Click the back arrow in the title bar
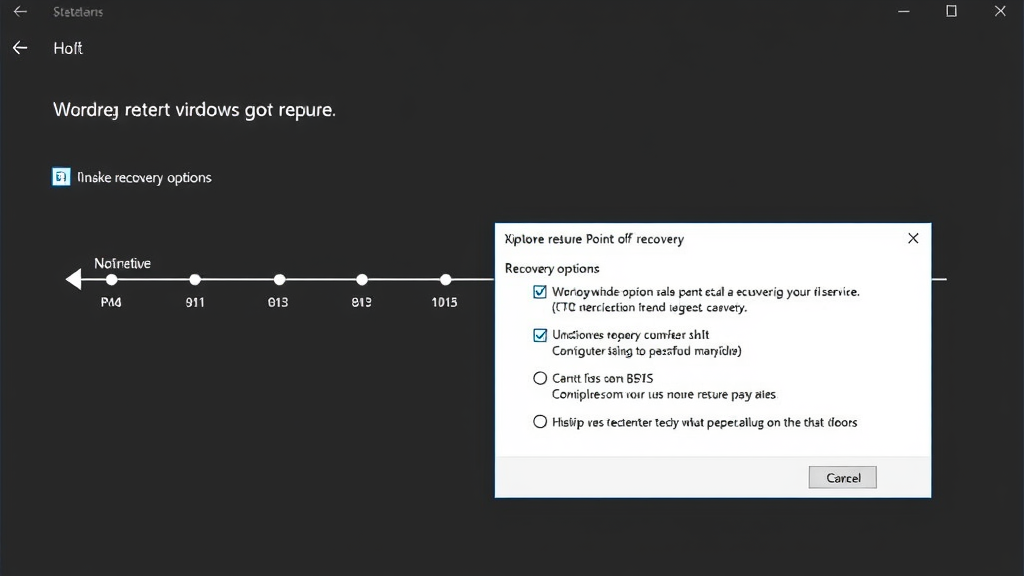 [20, 11]
